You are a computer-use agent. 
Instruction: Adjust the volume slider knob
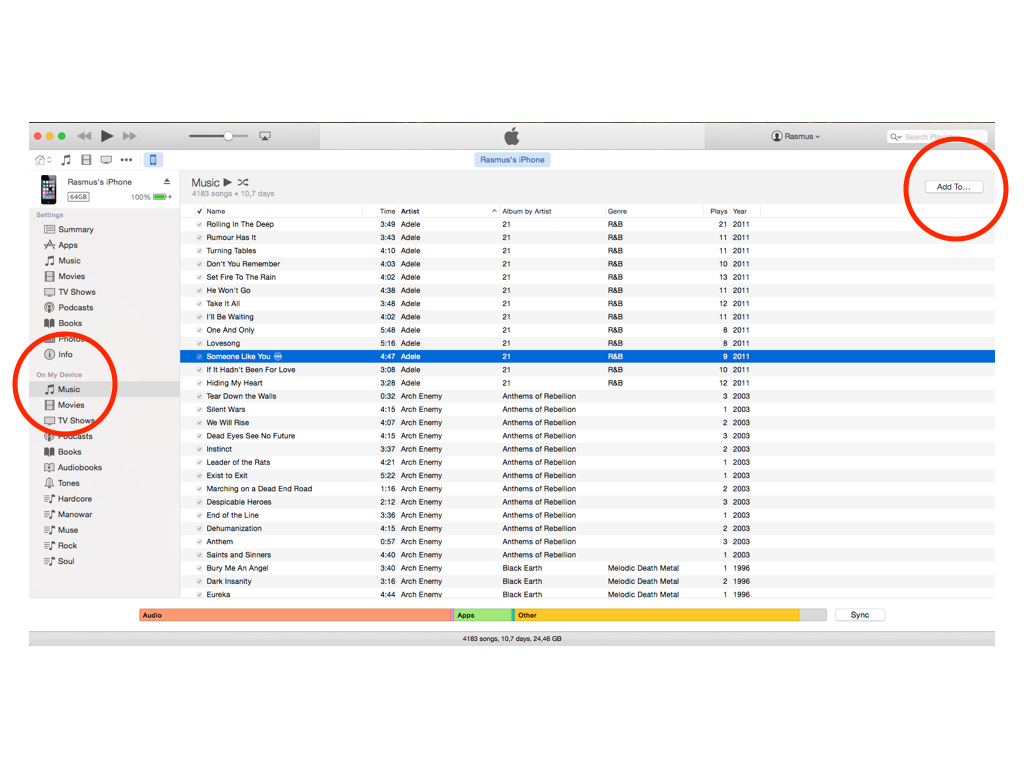point(228,136)
